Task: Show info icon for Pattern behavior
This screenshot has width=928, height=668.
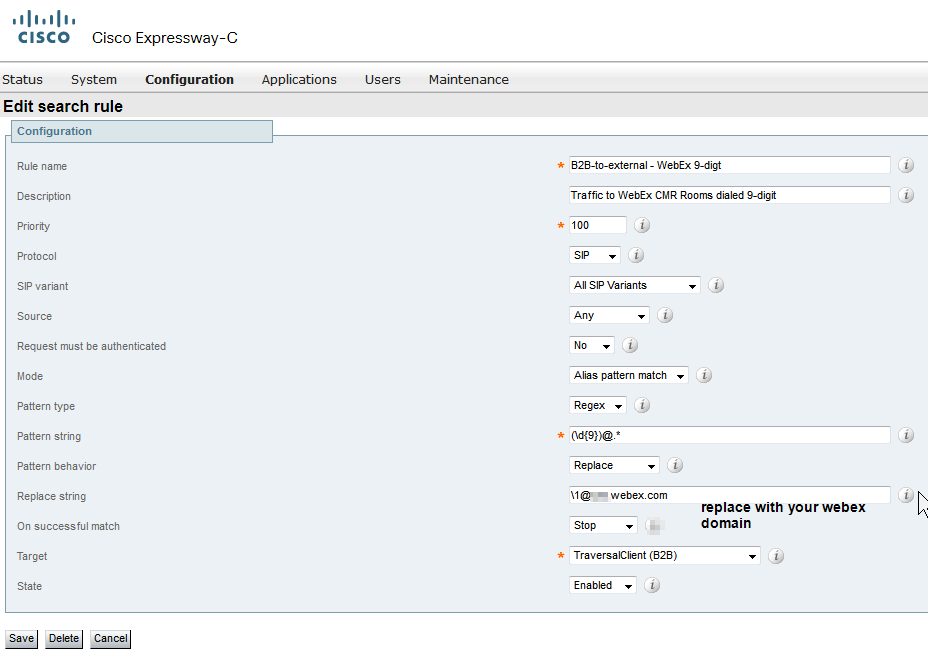Action: 675,465
